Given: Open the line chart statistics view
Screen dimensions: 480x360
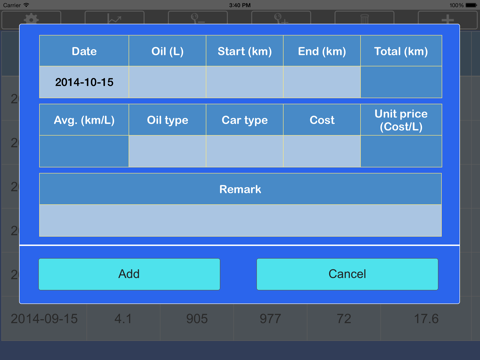Looking at the screenshot, I should [x=115, y=19].
